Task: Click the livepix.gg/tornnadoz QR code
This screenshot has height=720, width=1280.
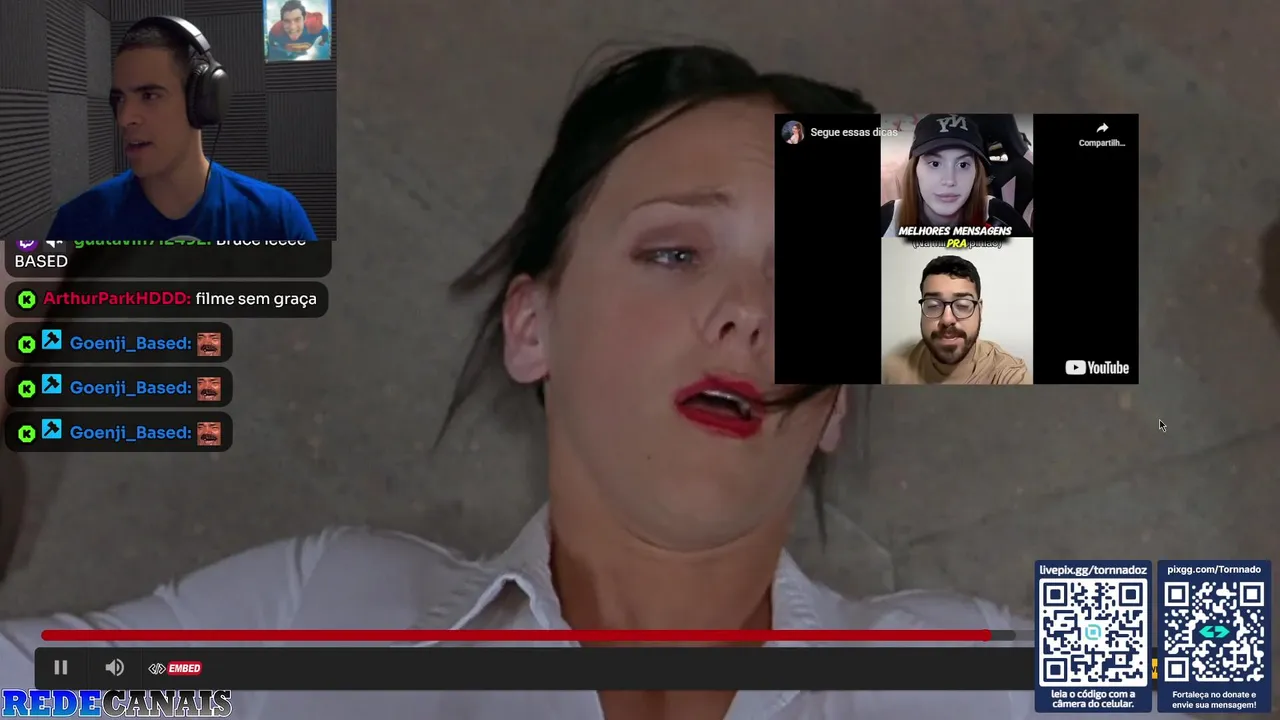Action: click(1093, 631)
